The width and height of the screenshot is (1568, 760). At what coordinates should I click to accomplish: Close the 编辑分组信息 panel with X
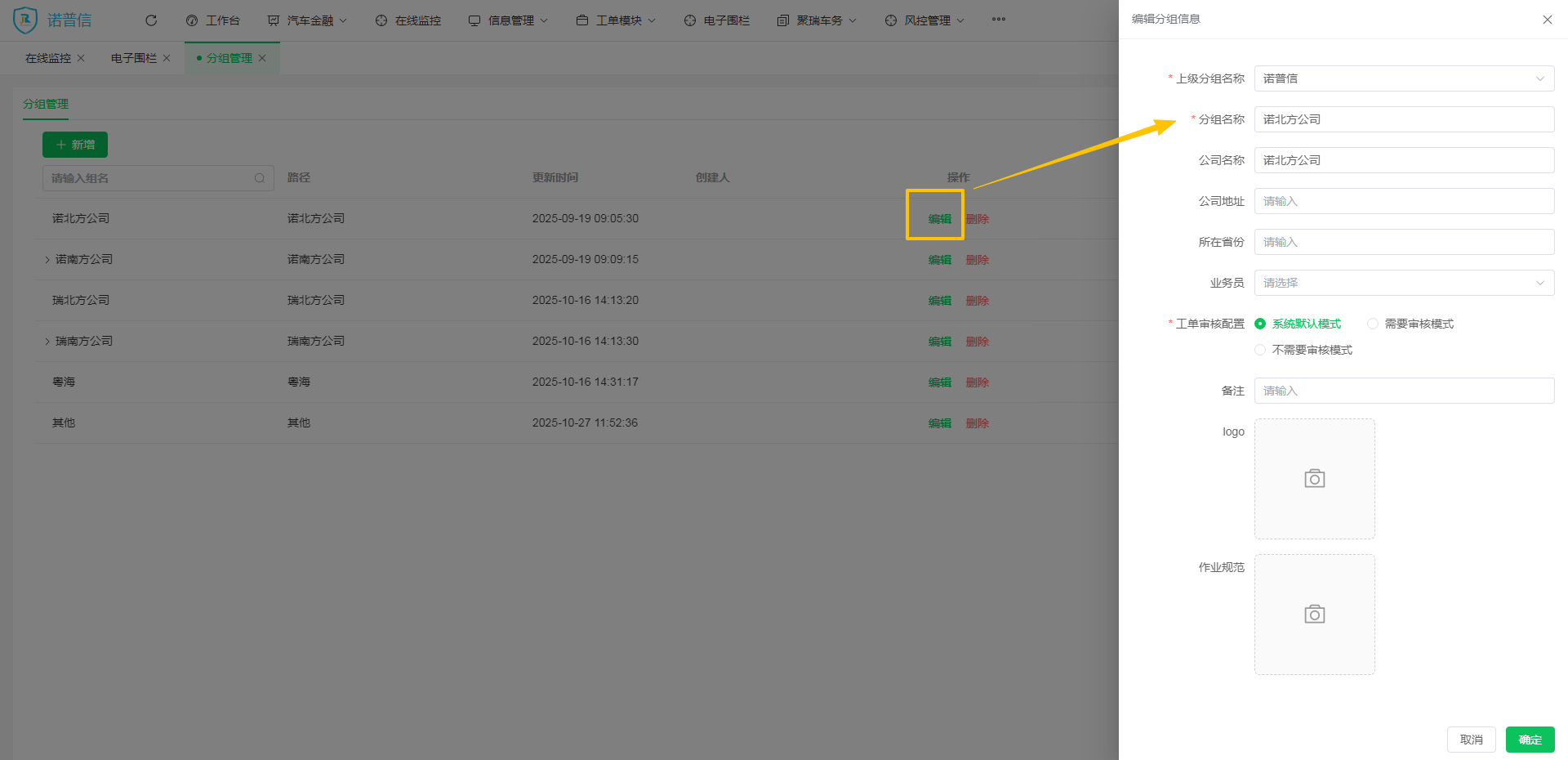pyautogui.click(x=1547, y=20)
